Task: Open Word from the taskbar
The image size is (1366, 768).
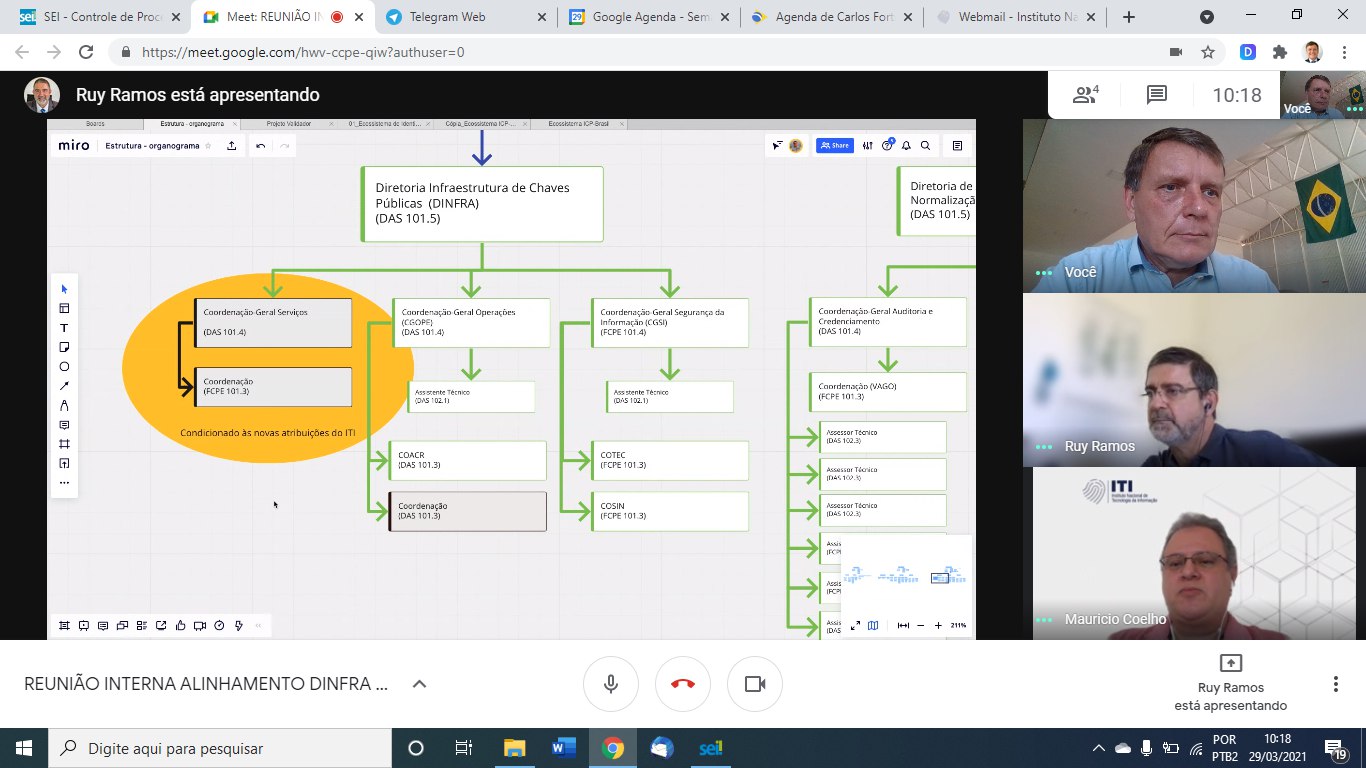Action: click(x=563, y=748)
